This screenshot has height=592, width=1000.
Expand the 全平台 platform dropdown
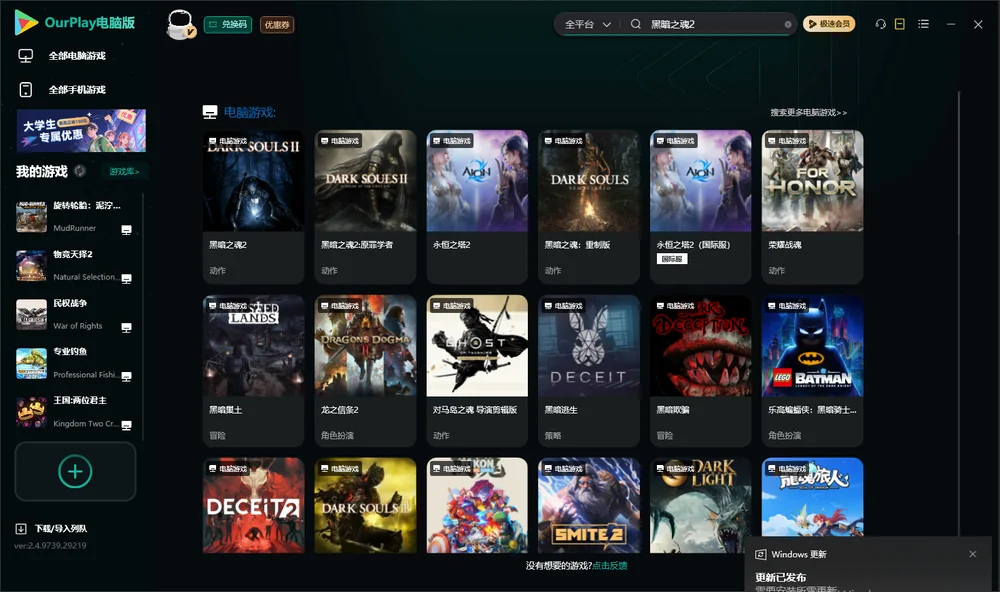click(587, 24)
